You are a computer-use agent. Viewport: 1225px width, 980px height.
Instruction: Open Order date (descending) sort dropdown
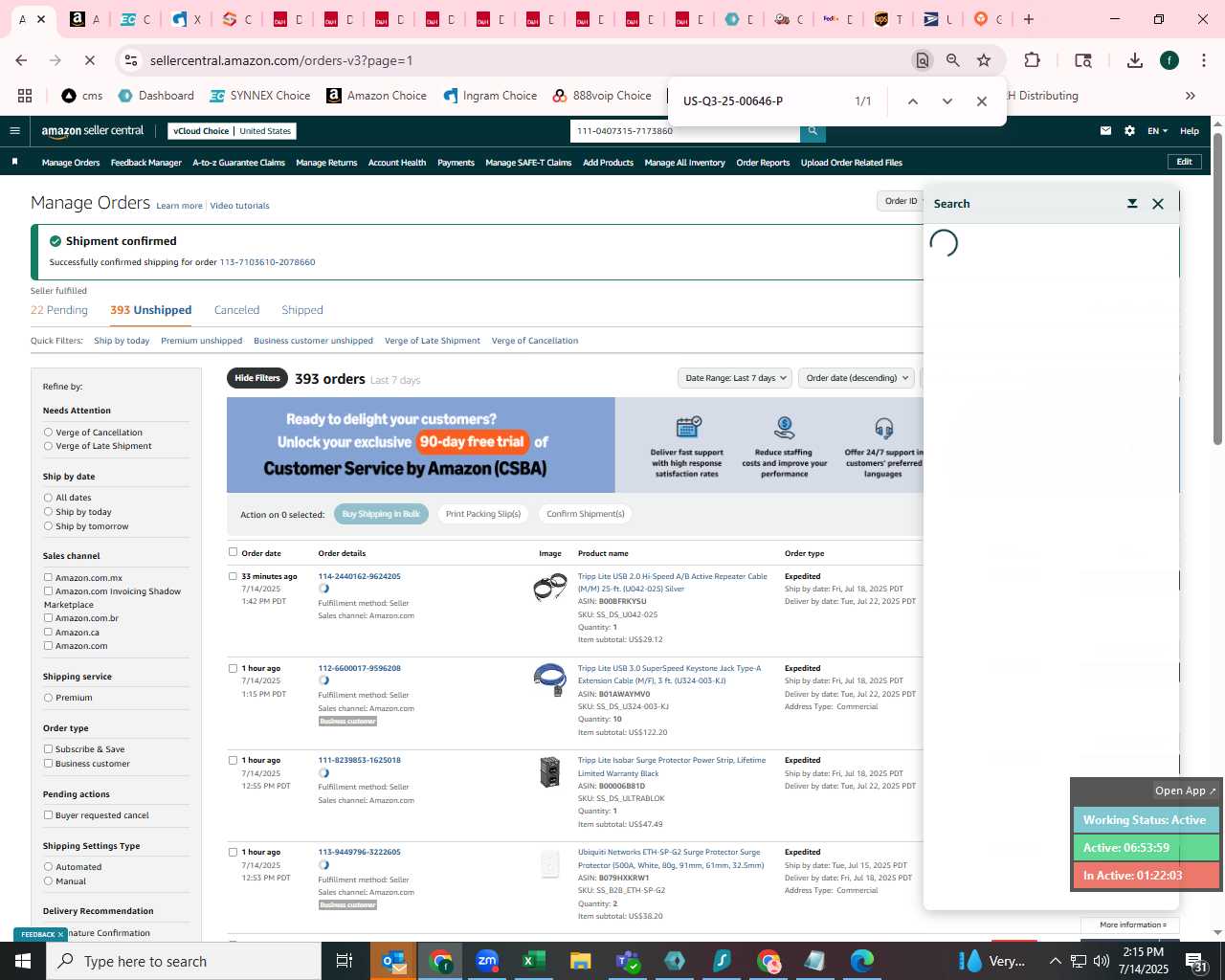point(857,378)
